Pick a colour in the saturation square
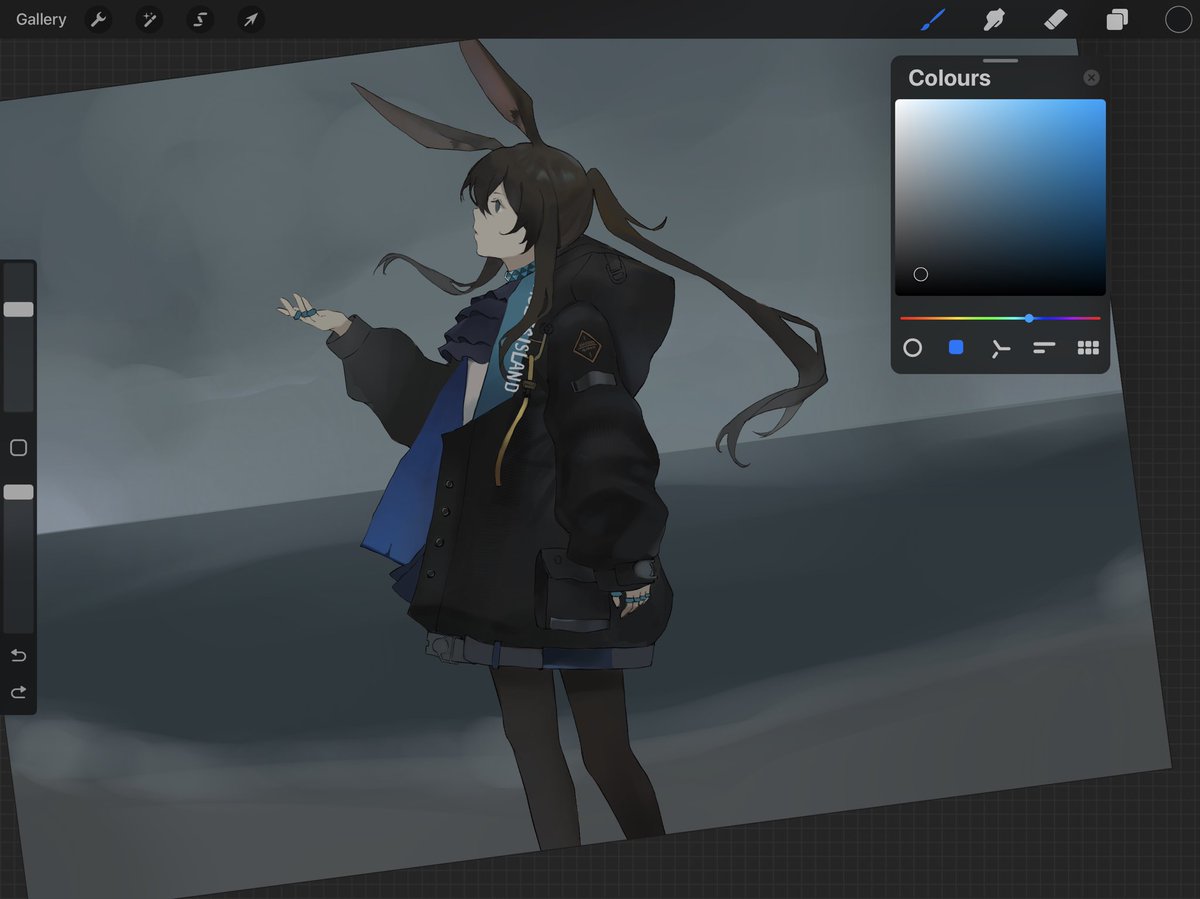1200x899 pixels. (1000, 197)
